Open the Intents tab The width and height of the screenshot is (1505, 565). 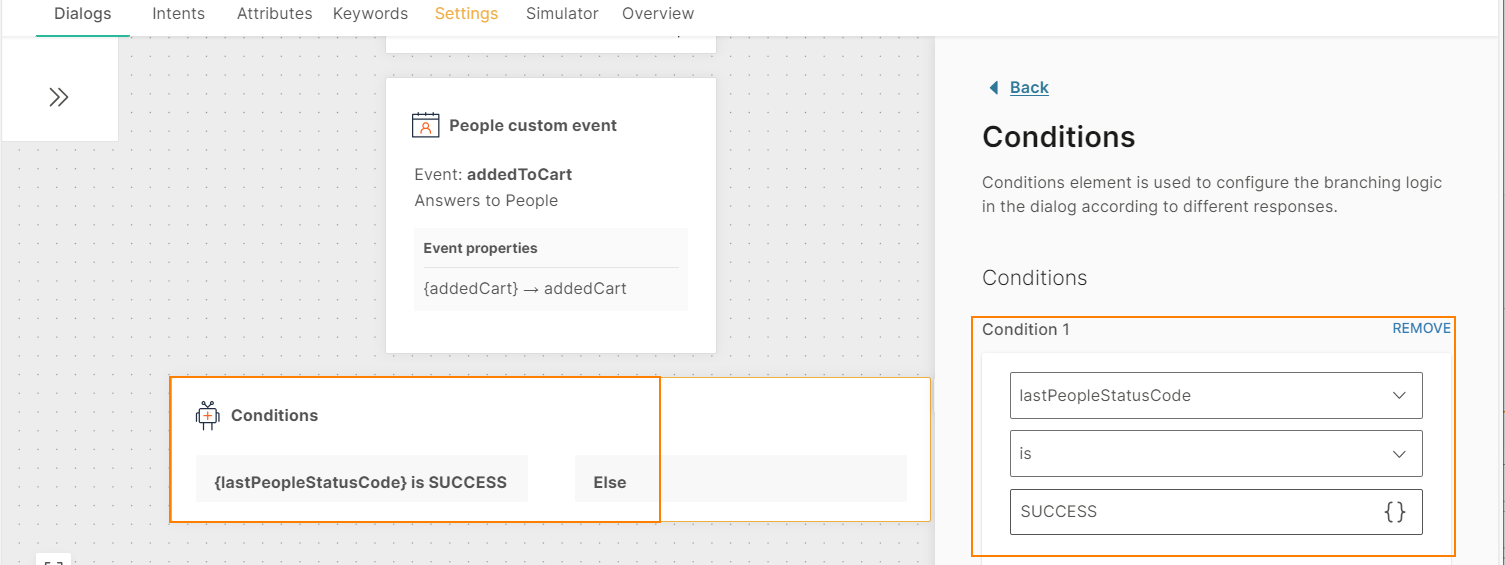coord(179,14)
